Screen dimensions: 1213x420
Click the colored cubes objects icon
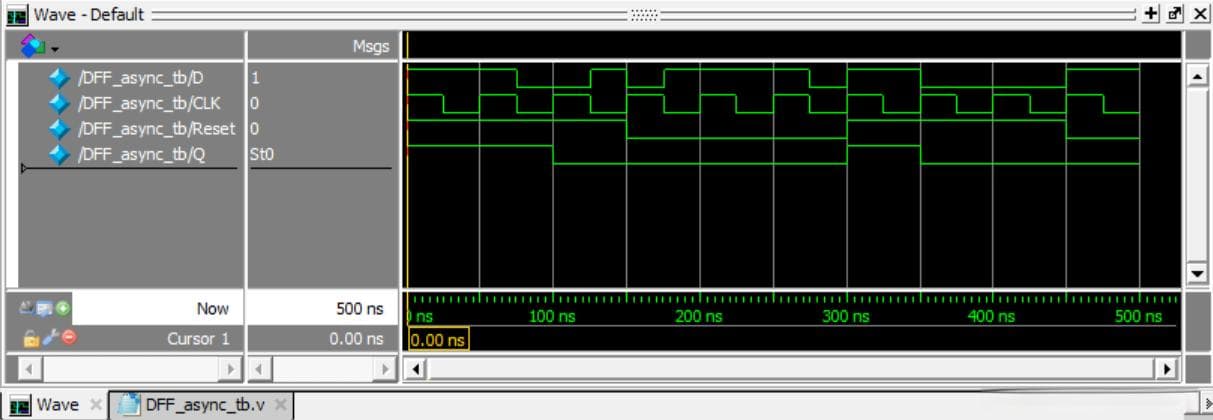33,45
